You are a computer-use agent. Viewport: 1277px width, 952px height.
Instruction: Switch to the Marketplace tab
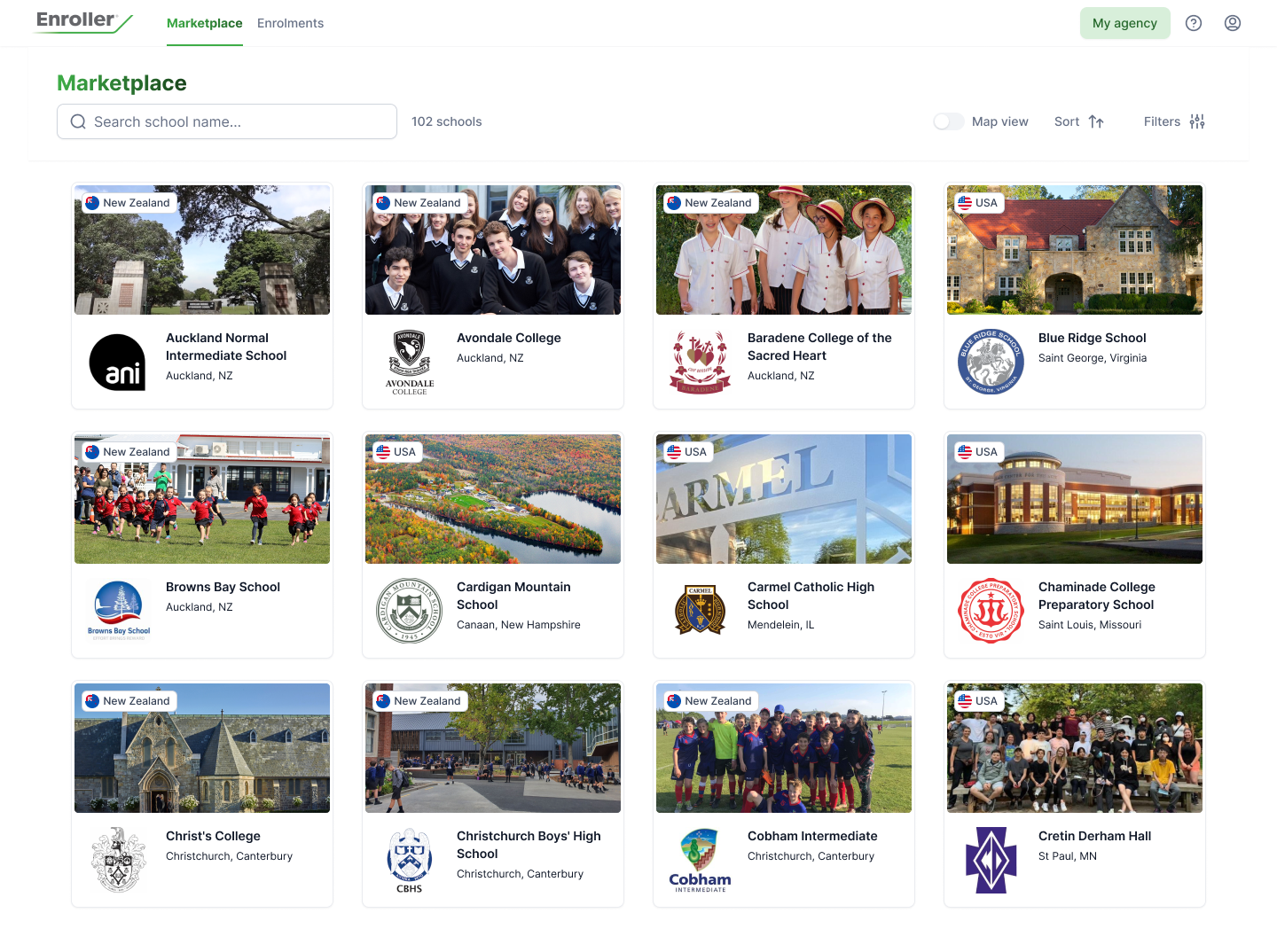(x=205, y=23)
